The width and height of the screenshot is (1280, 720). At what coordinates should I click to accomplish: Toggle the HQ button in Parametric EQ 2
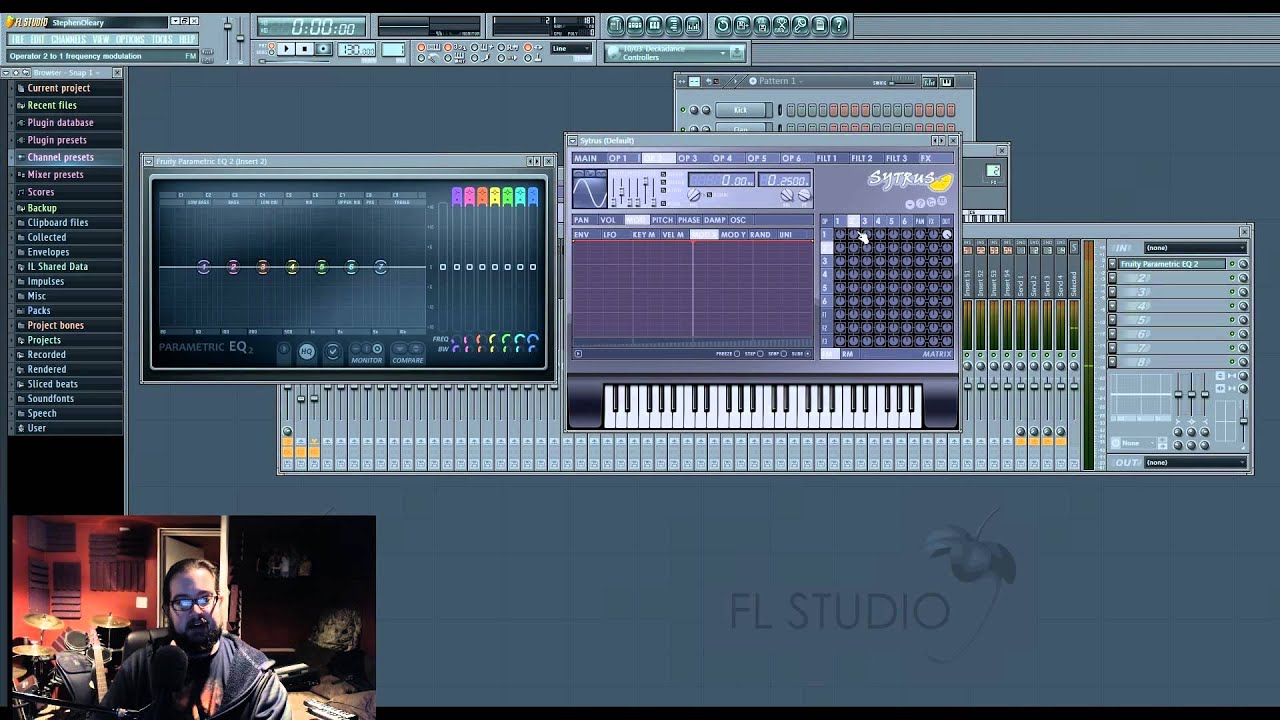pyautogui.click(x=307, y=351)
